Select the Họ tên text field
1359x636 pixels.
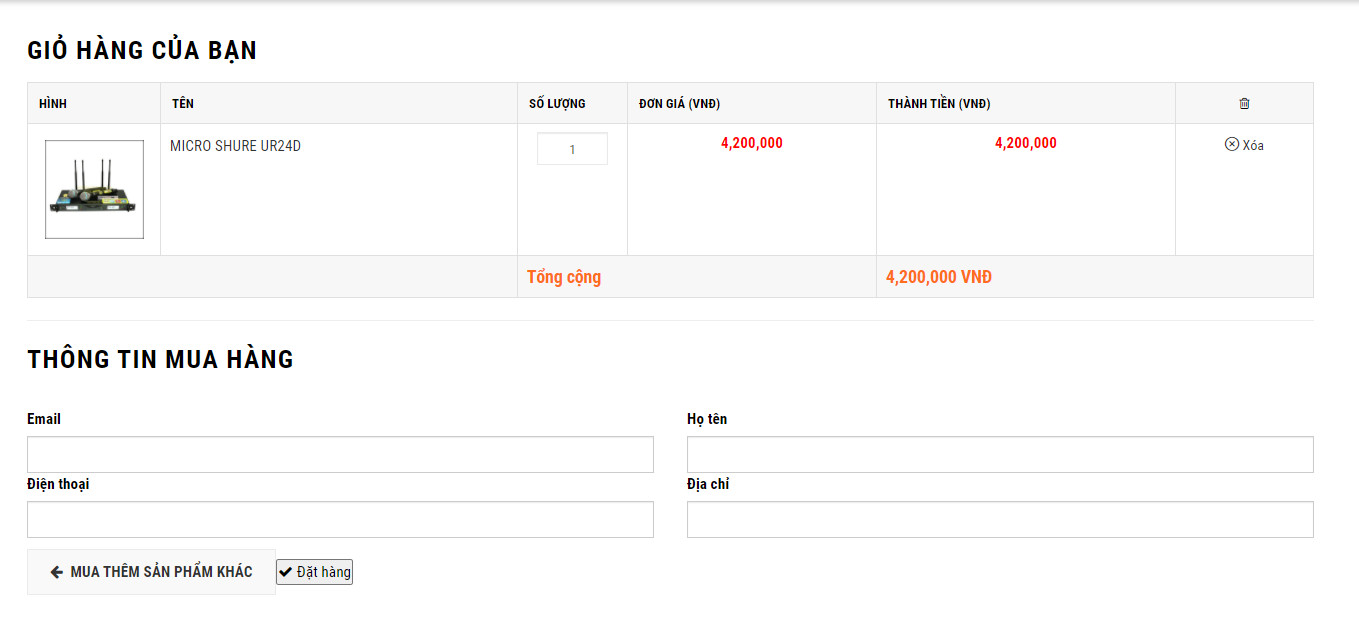[x=1000, y=454]
